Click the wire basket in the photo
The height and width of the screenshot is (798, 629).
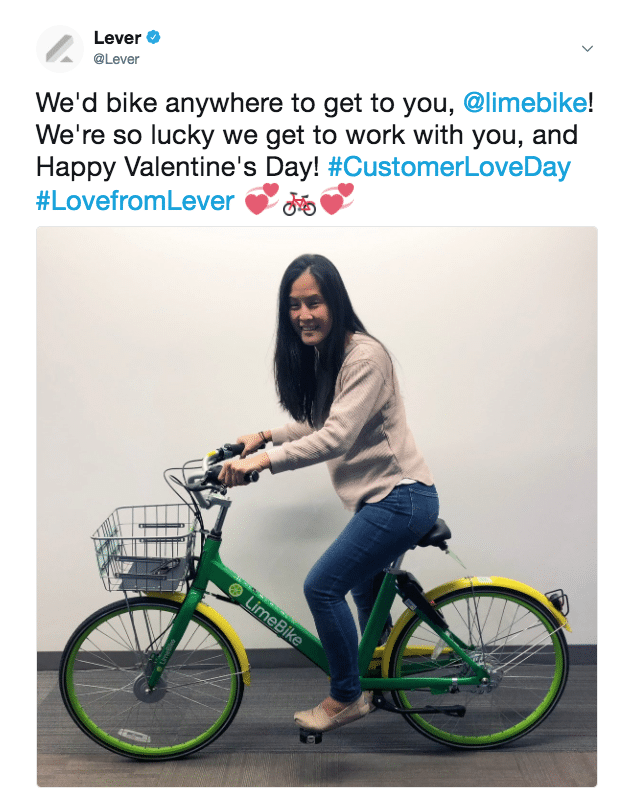pyautogui.click(x=146, y=548)
